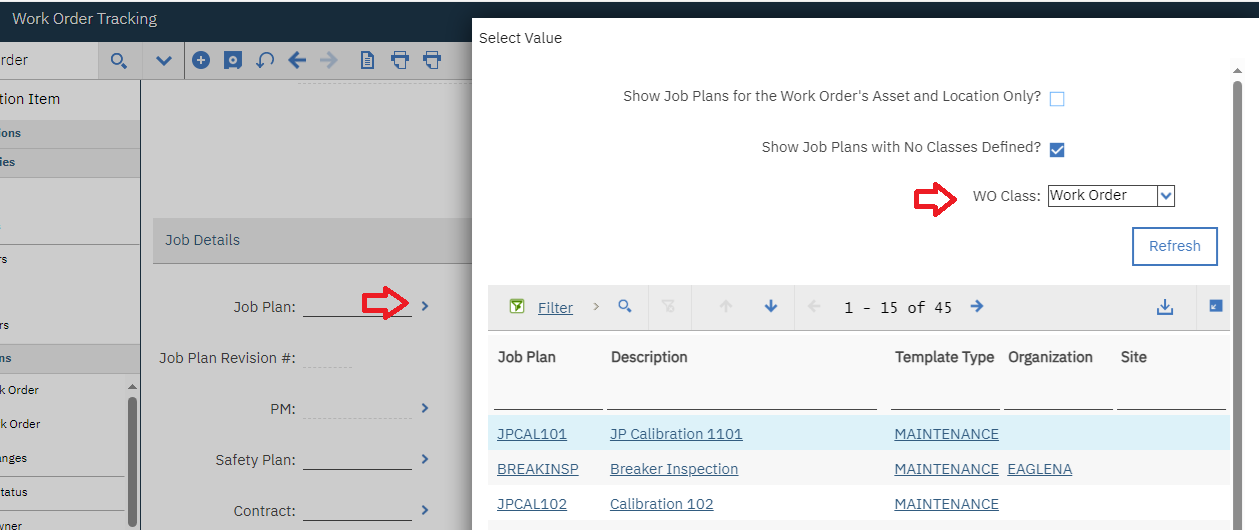
Task: Click the table filter search magnifier icon
Action: click(625, 306)
